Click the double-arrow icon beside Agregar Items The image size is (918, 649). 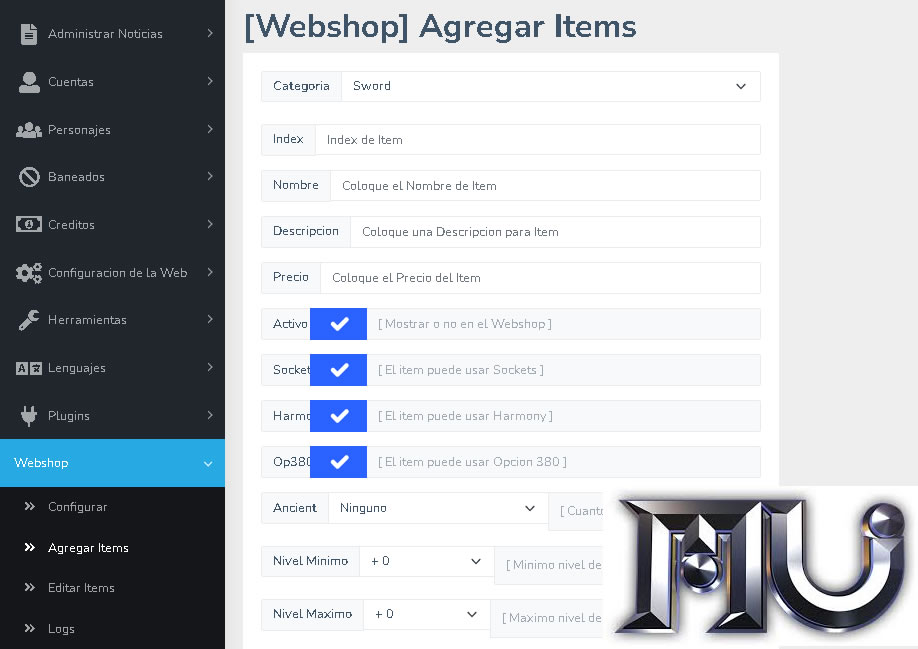30,547
